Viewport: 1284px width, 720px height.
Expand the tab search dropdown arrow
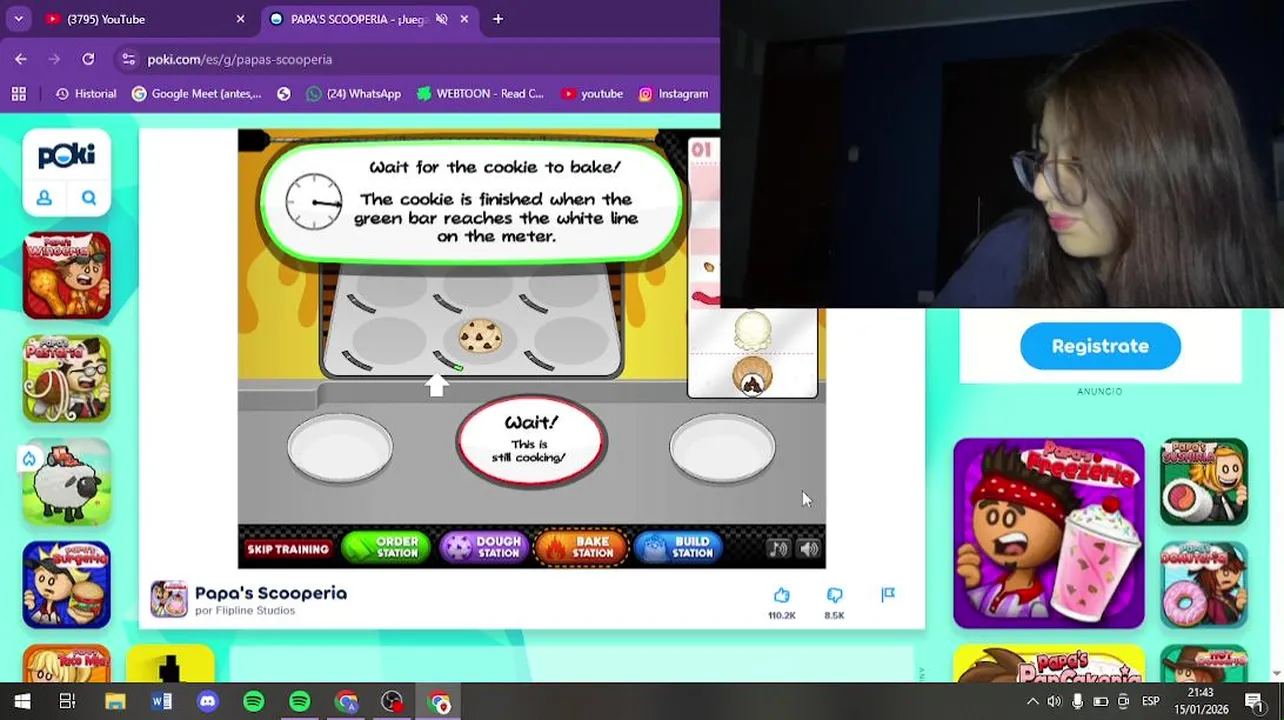coord(18,19)
